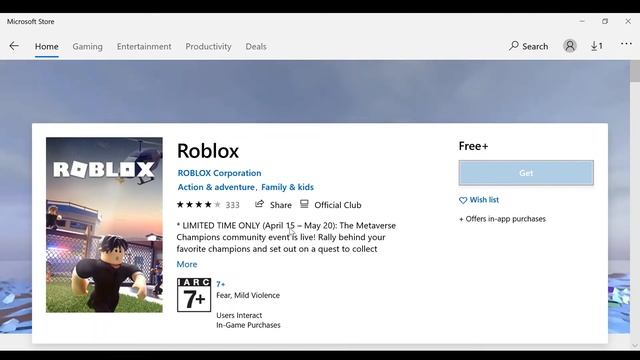Click the 333 ratings count
640x360 pixels.
[233, 205]
